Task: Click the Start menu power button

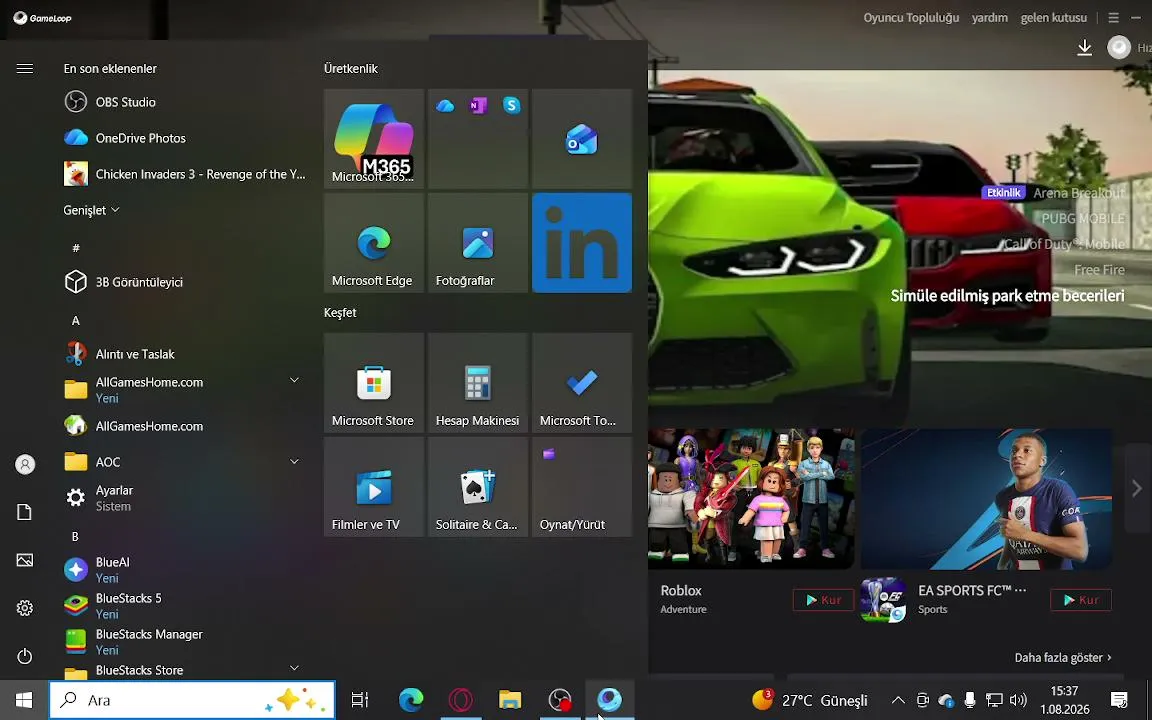Action: click(24, 656)
